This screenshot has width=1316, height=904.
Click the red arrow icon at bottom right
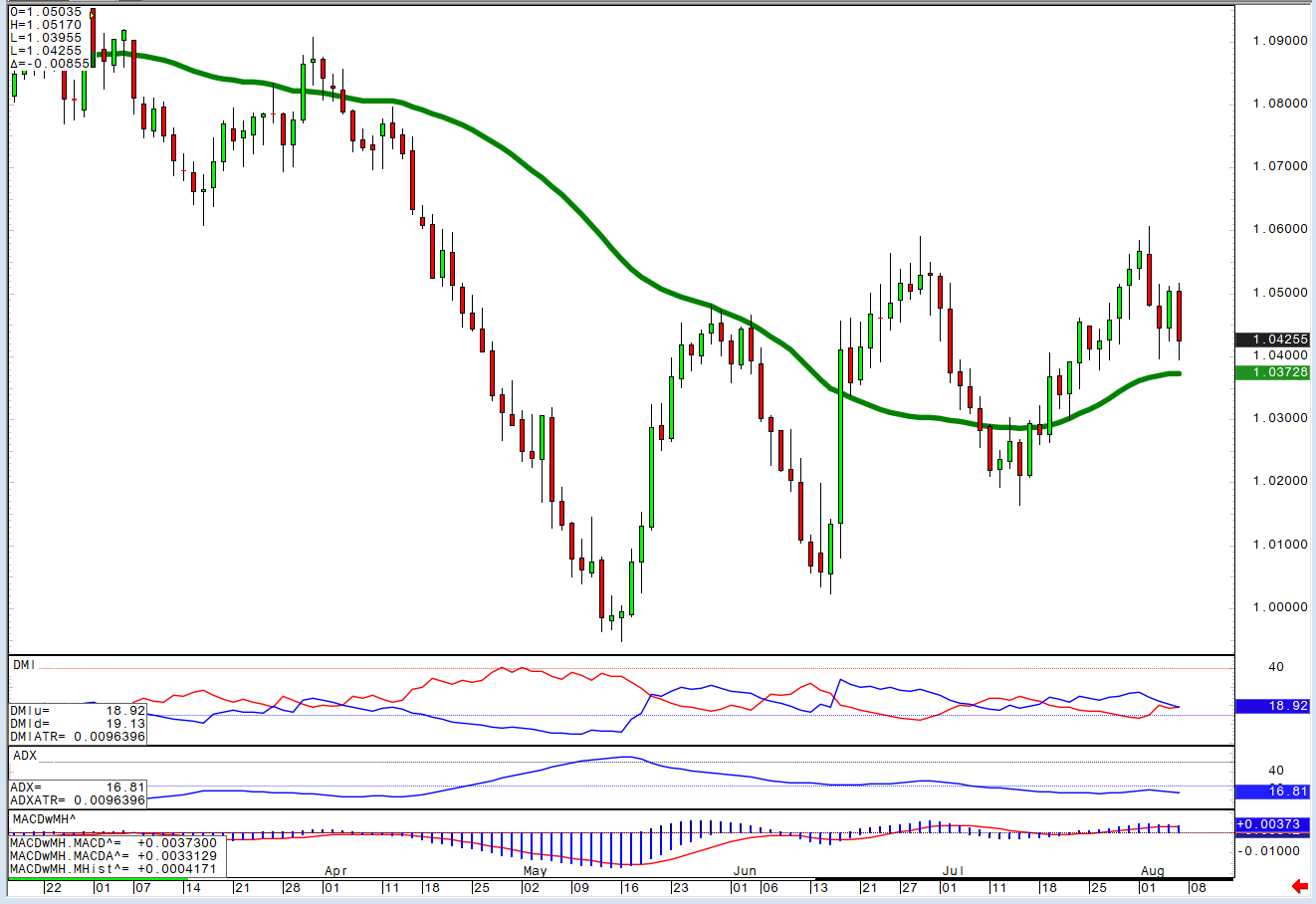click(x=1298, y=885)
